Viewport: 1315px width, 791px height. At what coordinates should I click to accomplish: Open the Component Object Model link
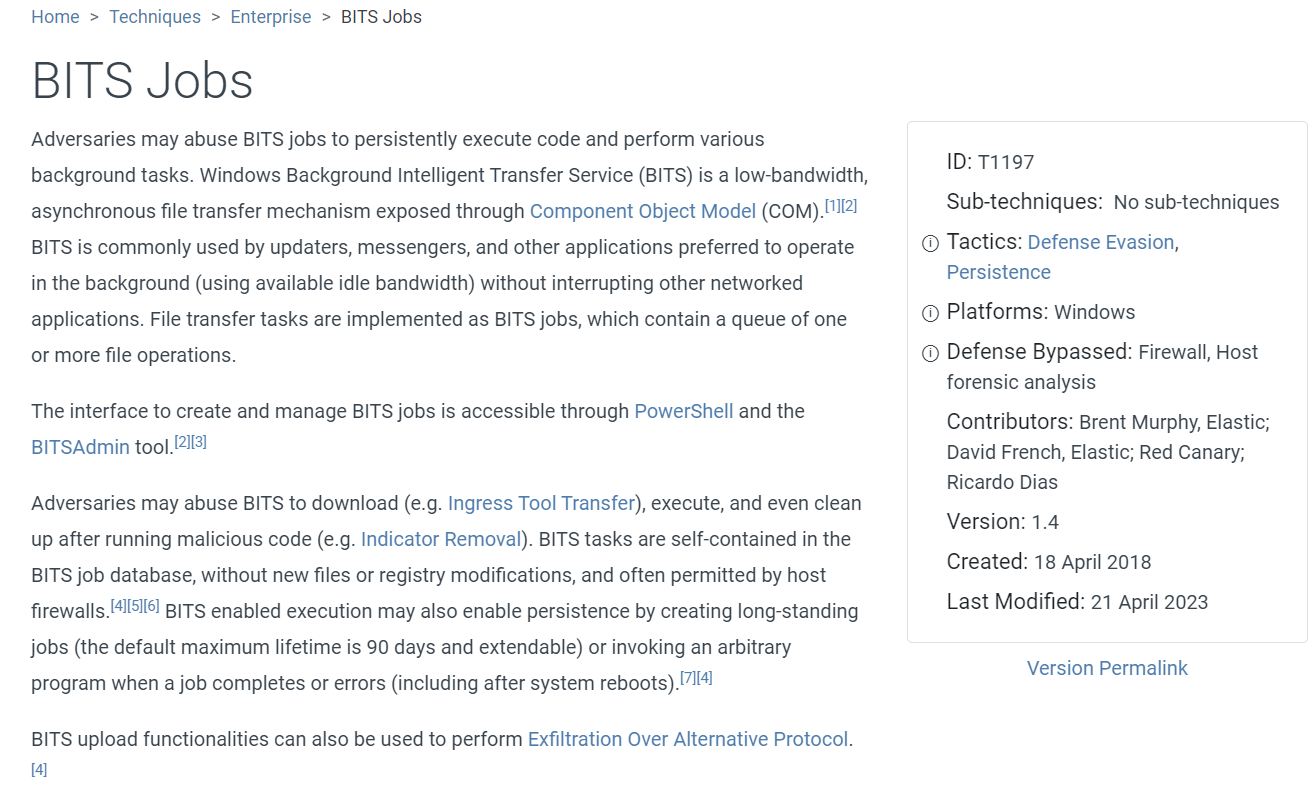tap(642, 211)
